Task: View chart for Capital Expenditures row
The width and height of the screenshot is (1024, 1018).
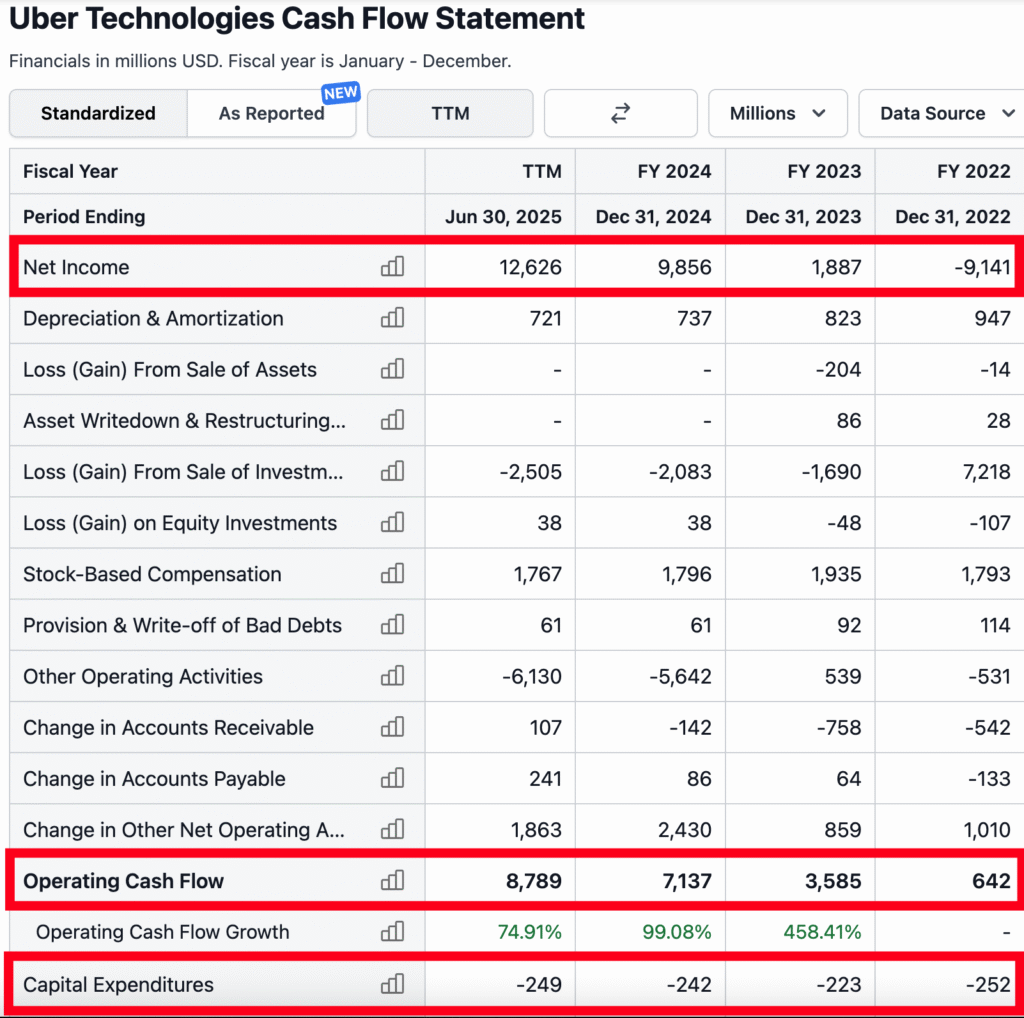Action: click(392, 984)
